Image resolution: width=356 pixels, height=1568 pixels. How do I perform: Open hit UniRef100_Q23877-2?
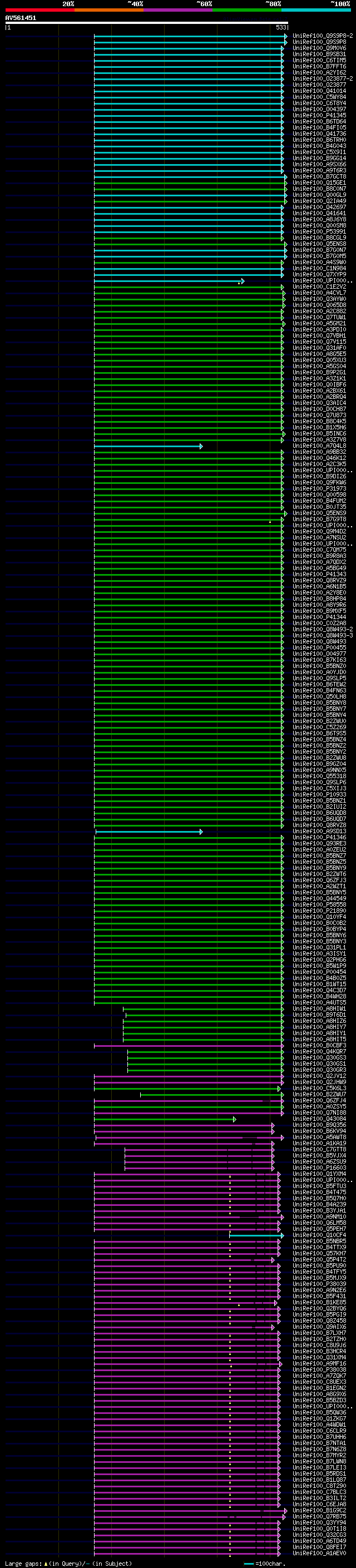[x=323, y=78]
